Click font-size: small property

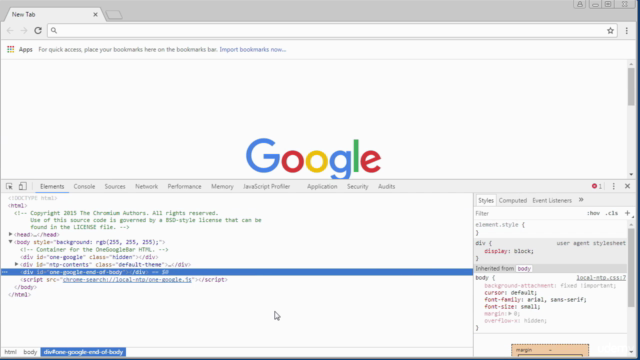click(512, 307)
